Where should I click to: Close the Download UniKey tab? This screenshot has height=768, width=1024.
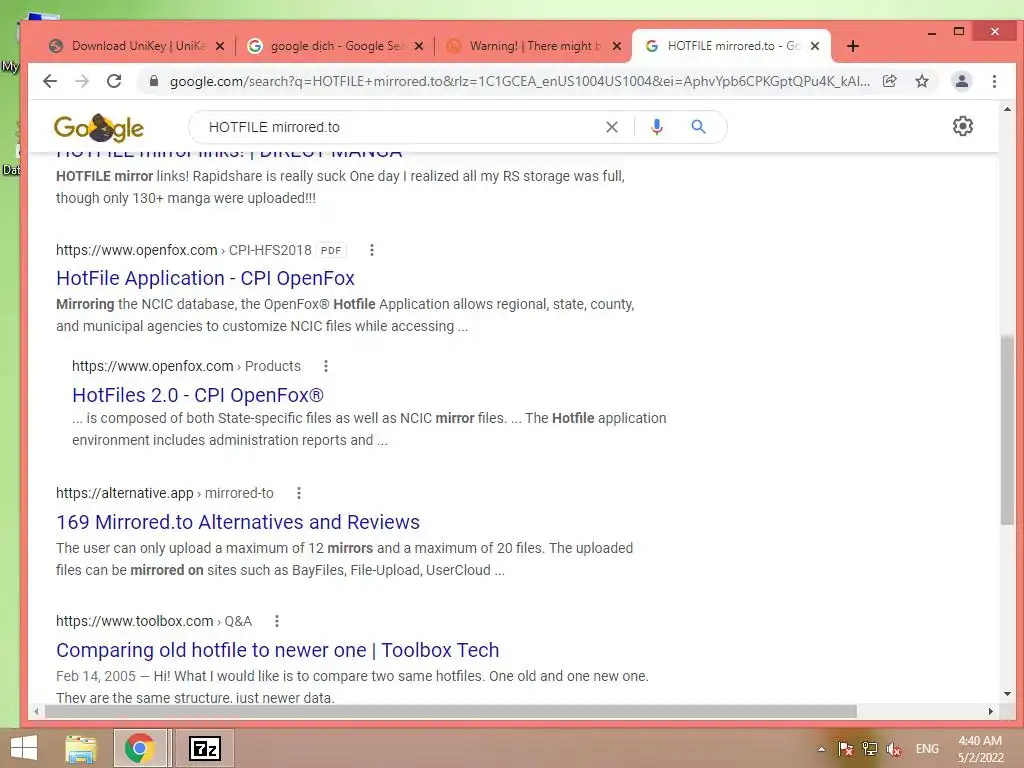[x=220, y=46]
